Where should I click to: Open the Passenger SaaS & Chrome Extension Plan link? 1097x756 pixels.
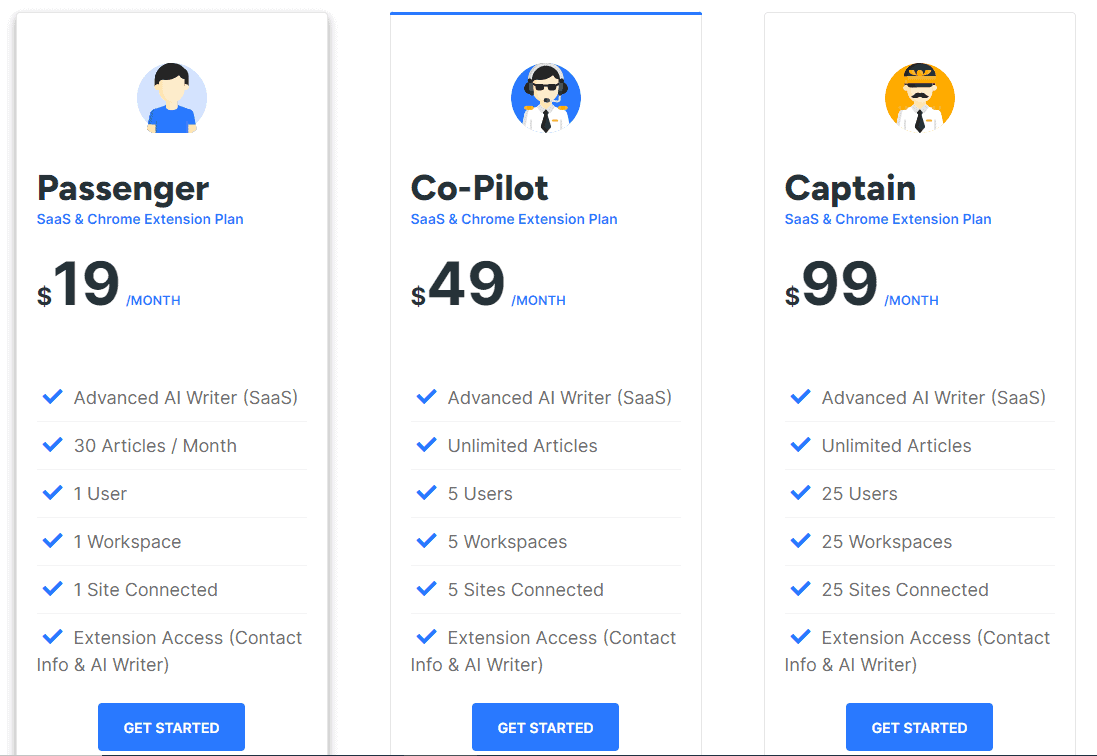(140, 219)
